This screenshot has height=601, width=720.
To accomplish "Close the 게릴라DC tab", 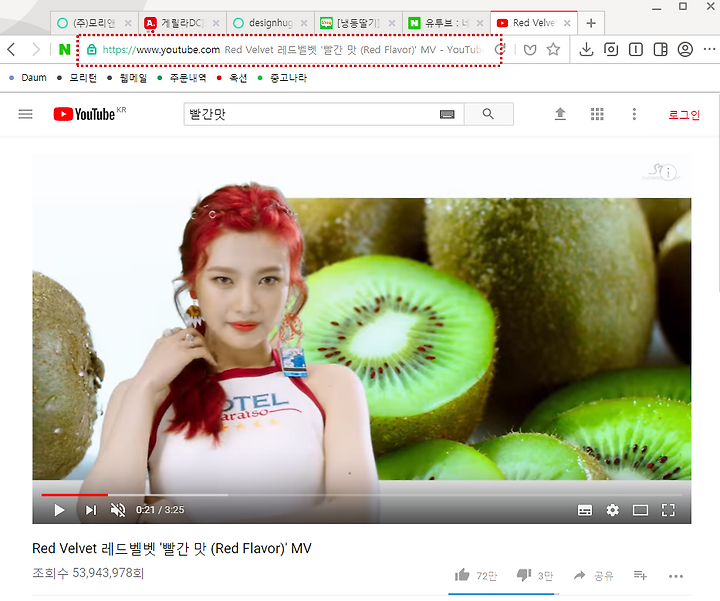I will (216, 23).
